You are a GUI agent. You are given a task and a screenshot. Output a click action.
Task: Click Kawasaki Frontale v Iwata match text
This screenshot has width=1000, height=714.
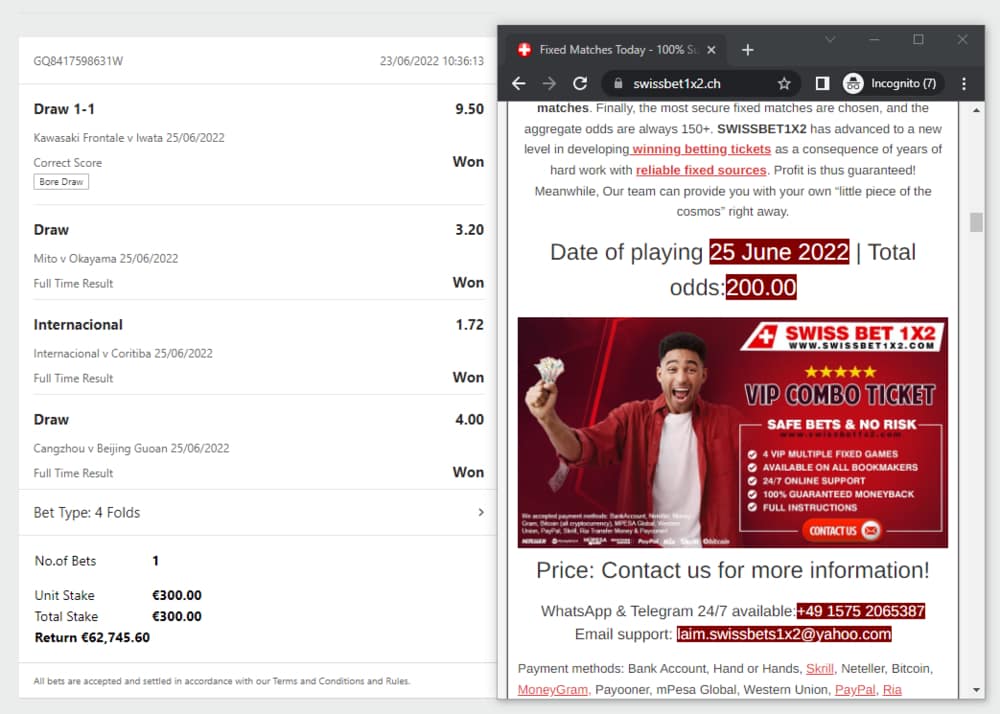(129, 138)
